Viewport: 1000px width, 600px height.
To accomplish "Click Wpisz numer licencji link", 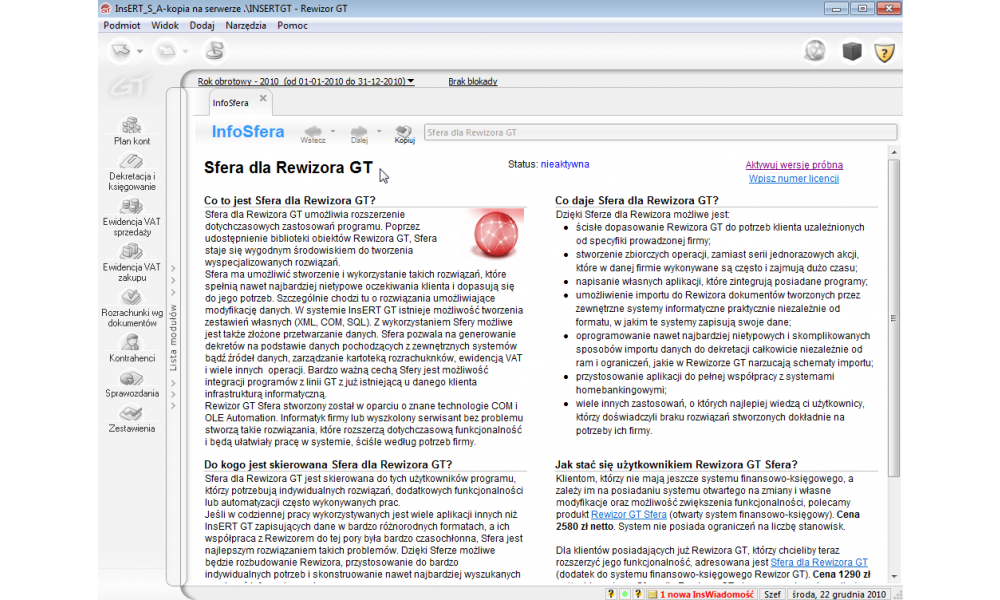I will (x=794, y=179).
